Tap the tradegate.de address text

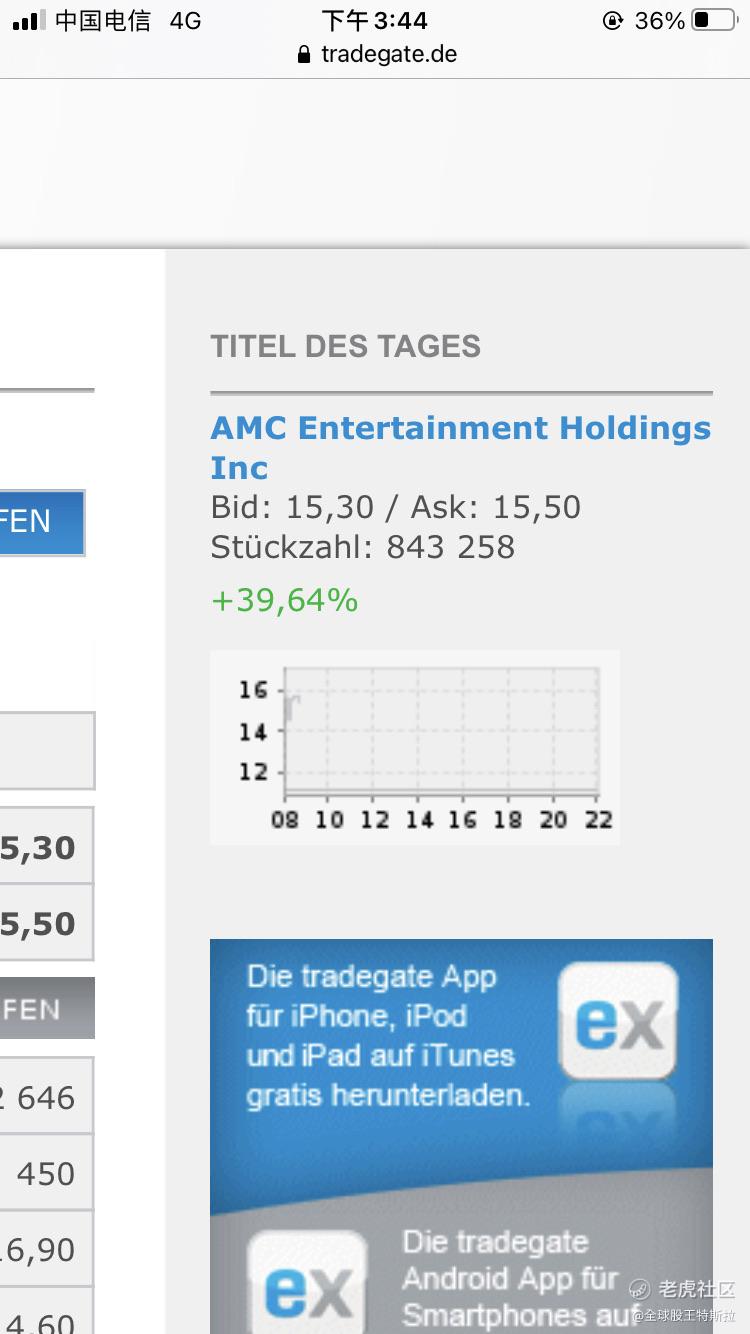pos(389,54)
